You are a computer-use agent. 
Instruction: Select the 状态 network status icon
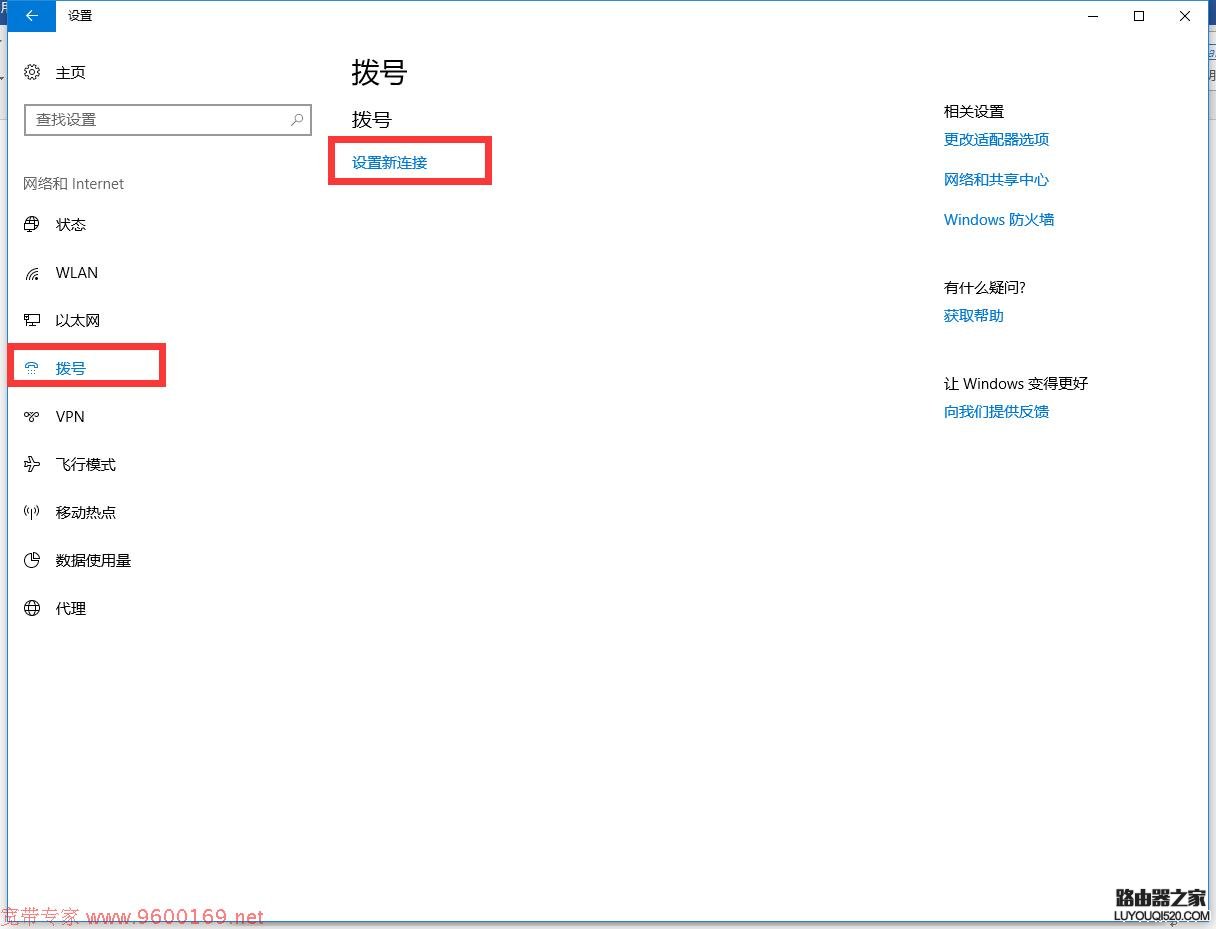click(x=32, y=224)
